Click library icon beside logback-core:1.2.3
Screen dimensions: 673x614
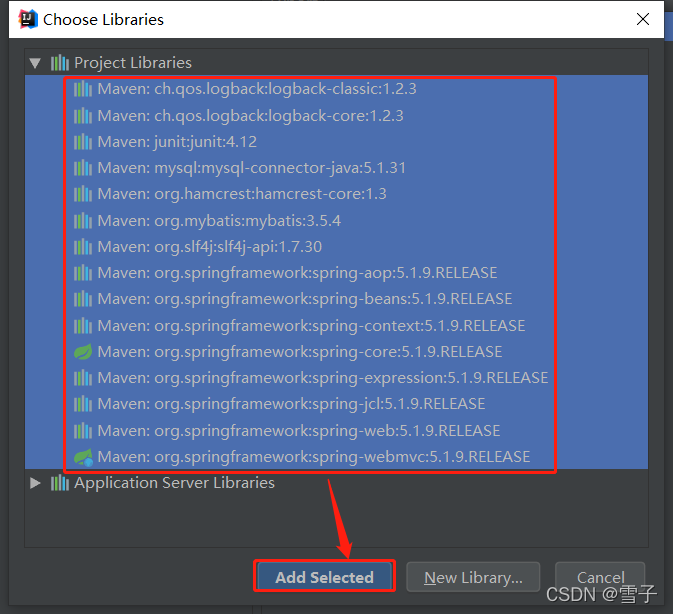point(83,116)
